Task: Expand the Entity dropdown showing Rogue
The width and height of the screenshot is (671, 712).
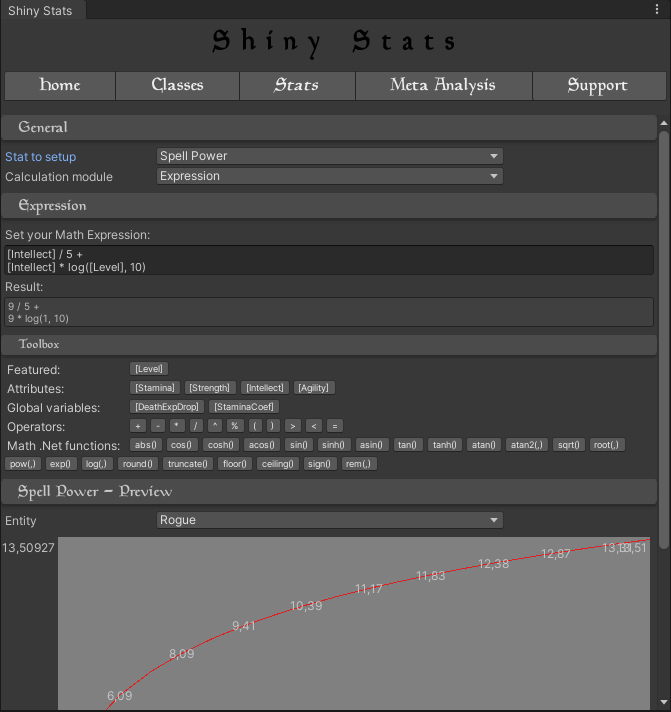Action: [330, 520]
